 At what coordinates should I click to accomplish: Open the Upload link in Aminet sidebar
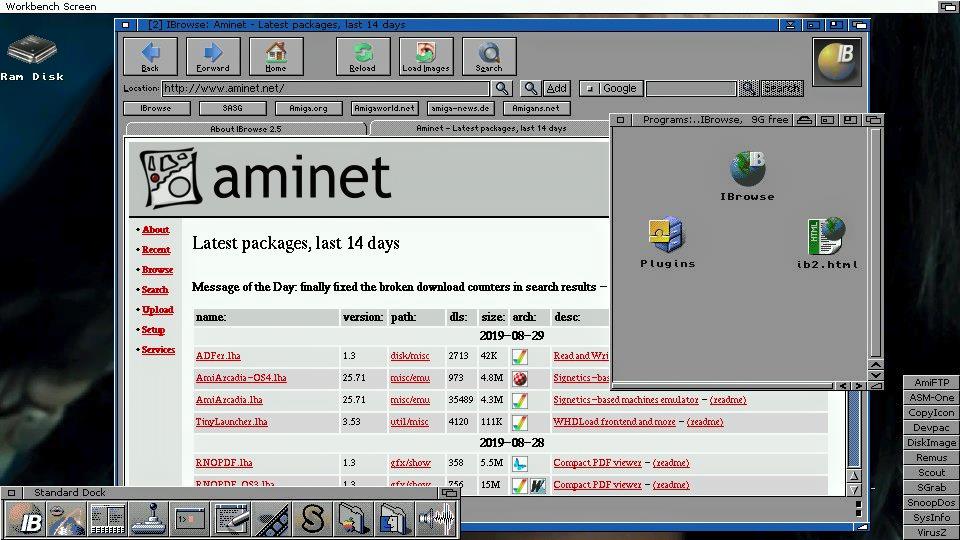point(157,310)
